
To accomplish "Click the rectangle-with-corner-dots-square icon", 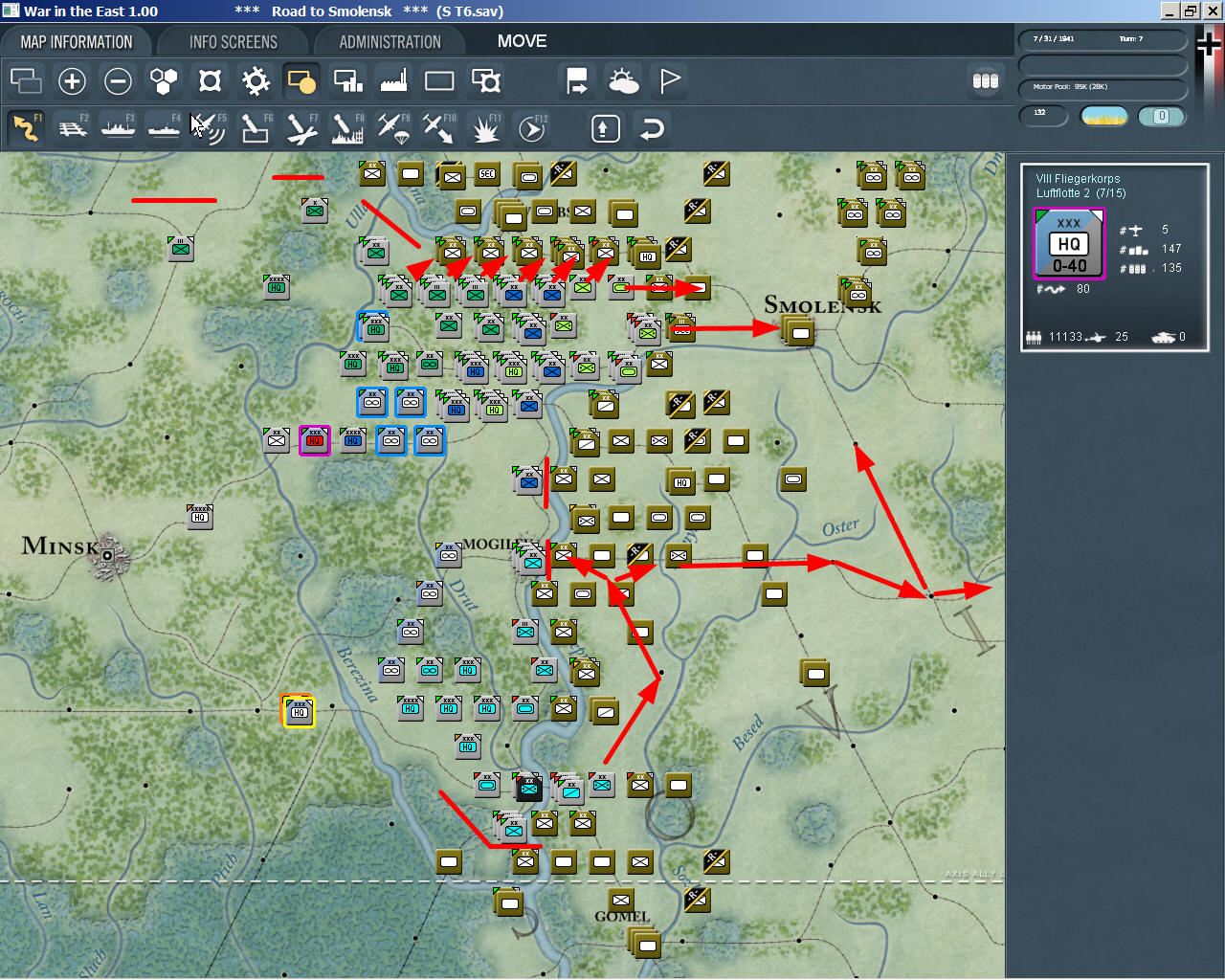I will tap(486, 81).
